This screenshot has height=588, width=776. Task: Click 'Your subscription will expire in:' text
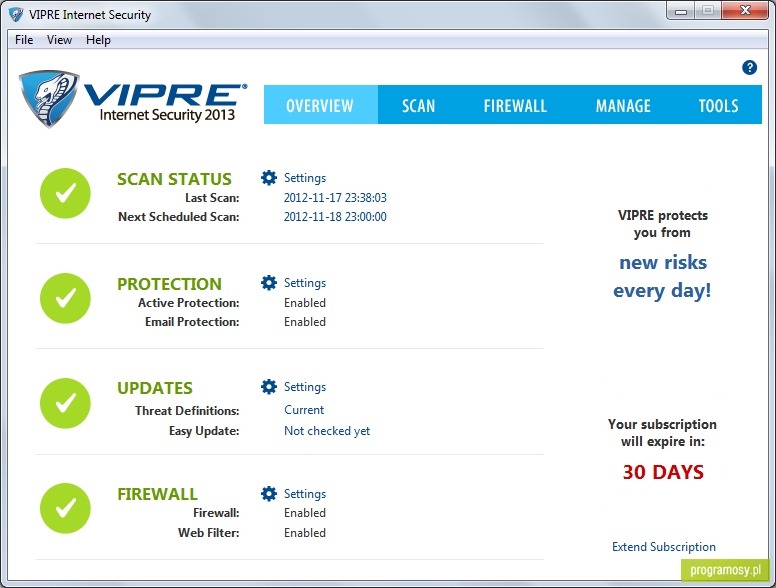(663, 433)
